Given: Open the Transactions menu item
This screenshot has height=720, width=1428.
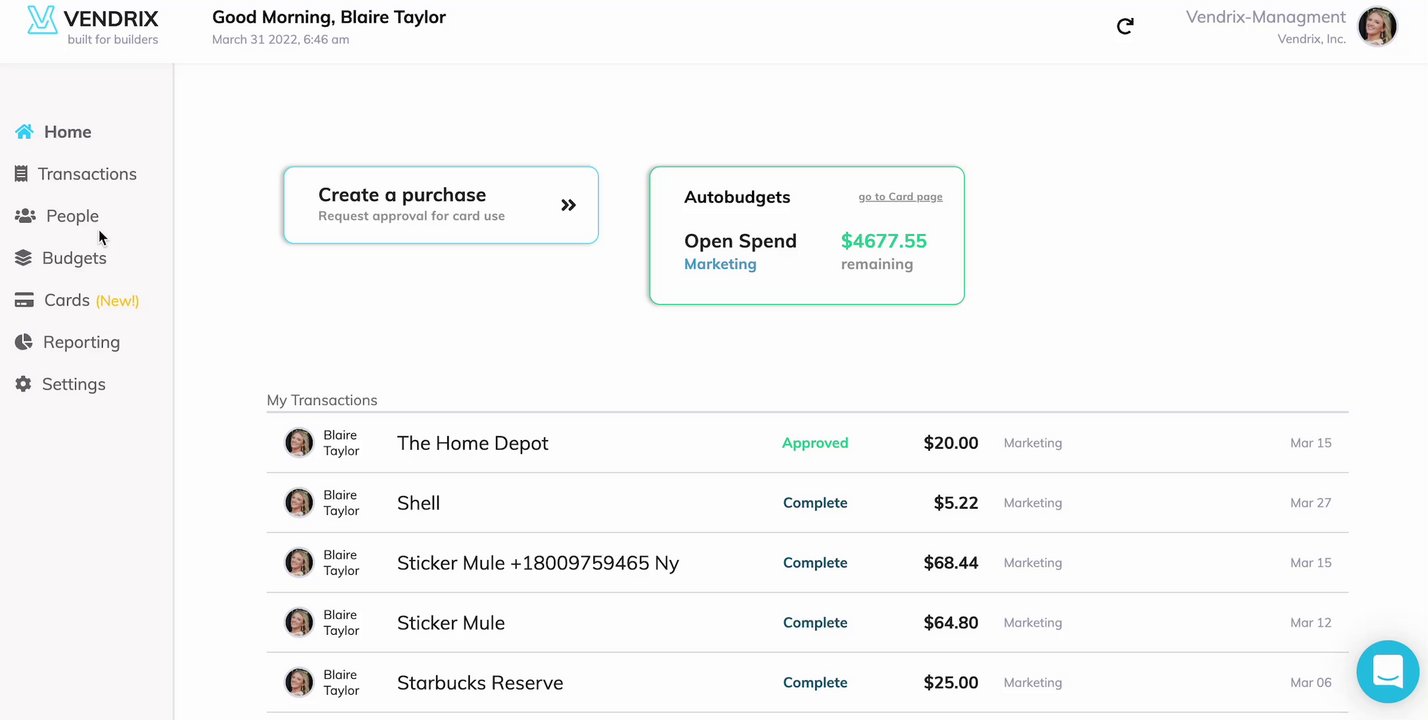Looking at the screenshot, I should [x=87, y=174].
